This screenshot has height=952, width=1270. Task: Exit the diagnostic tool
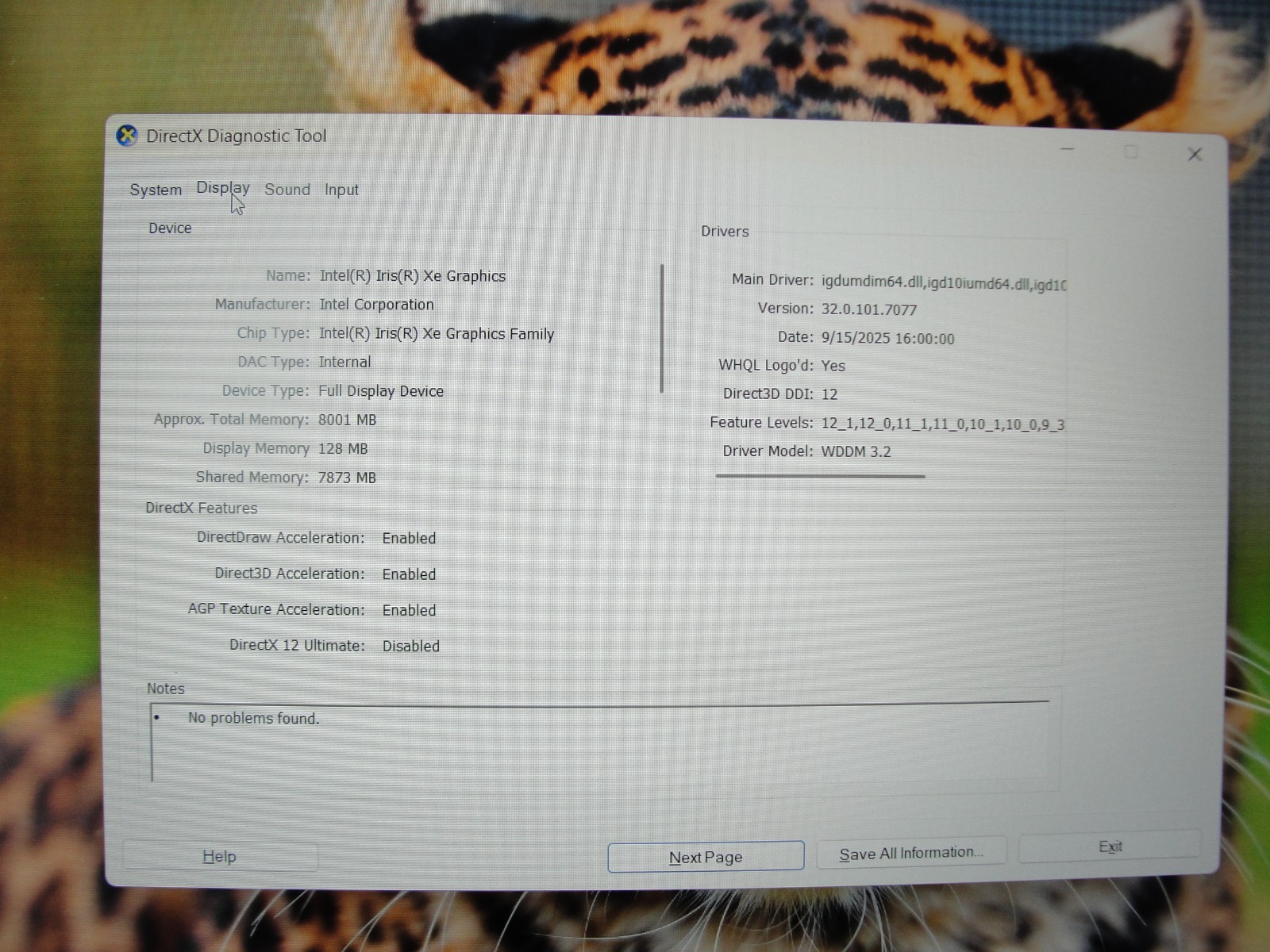click(x=1110, y=846)
